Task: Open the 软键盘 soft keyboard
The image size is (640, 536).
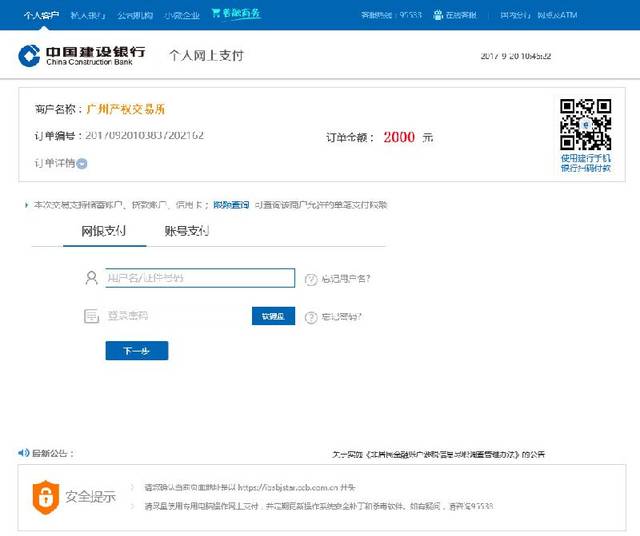Action: (273, 316)
